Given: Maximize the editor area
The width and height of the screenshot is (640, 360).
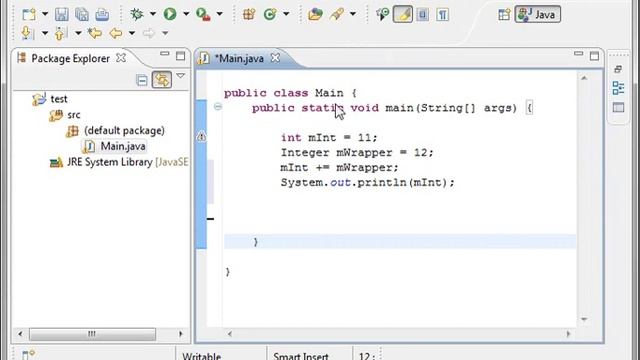Looking at the screenshot, I should (594, 56).
